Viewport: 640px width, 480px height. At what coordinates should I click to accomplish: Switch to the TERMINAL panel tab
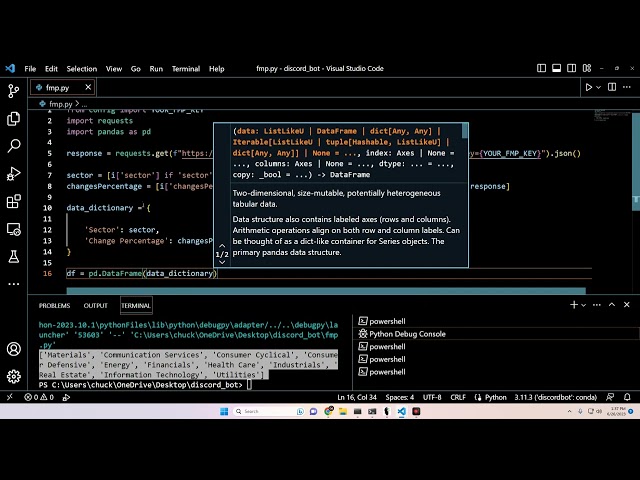pos(136,305)
